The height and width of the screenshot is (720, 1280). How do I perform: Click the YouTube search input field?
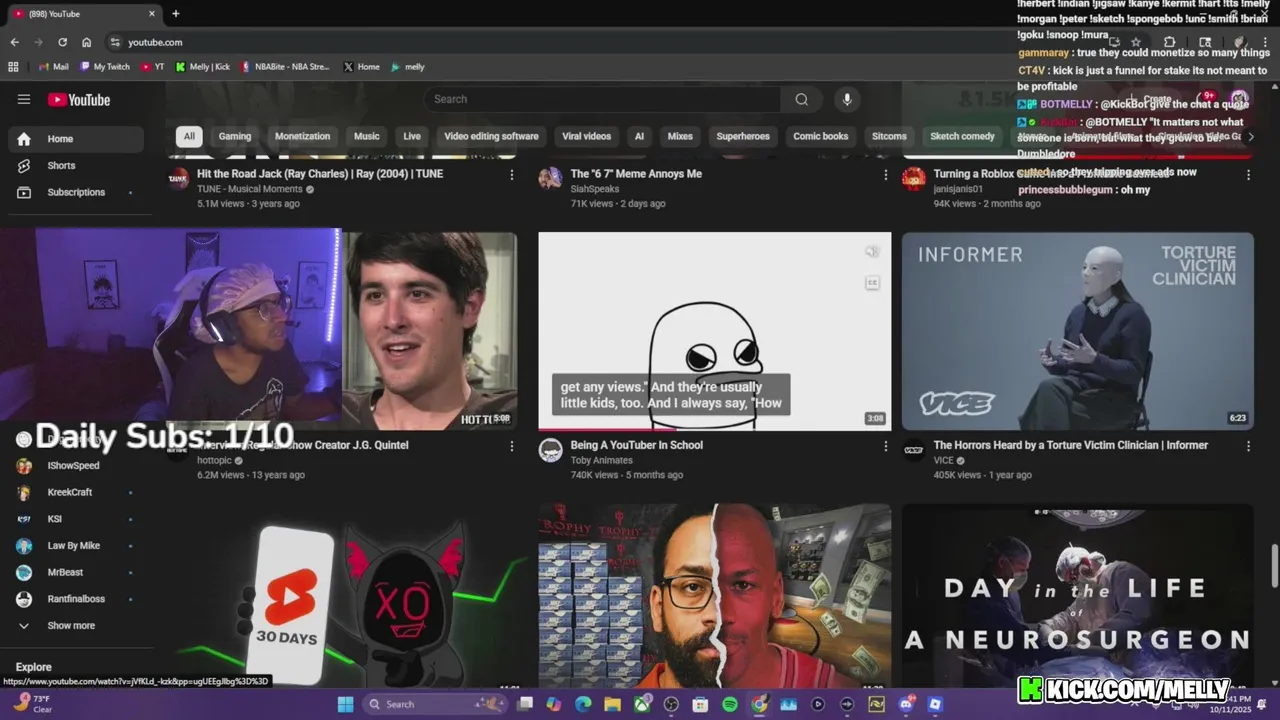coord(602,99)
